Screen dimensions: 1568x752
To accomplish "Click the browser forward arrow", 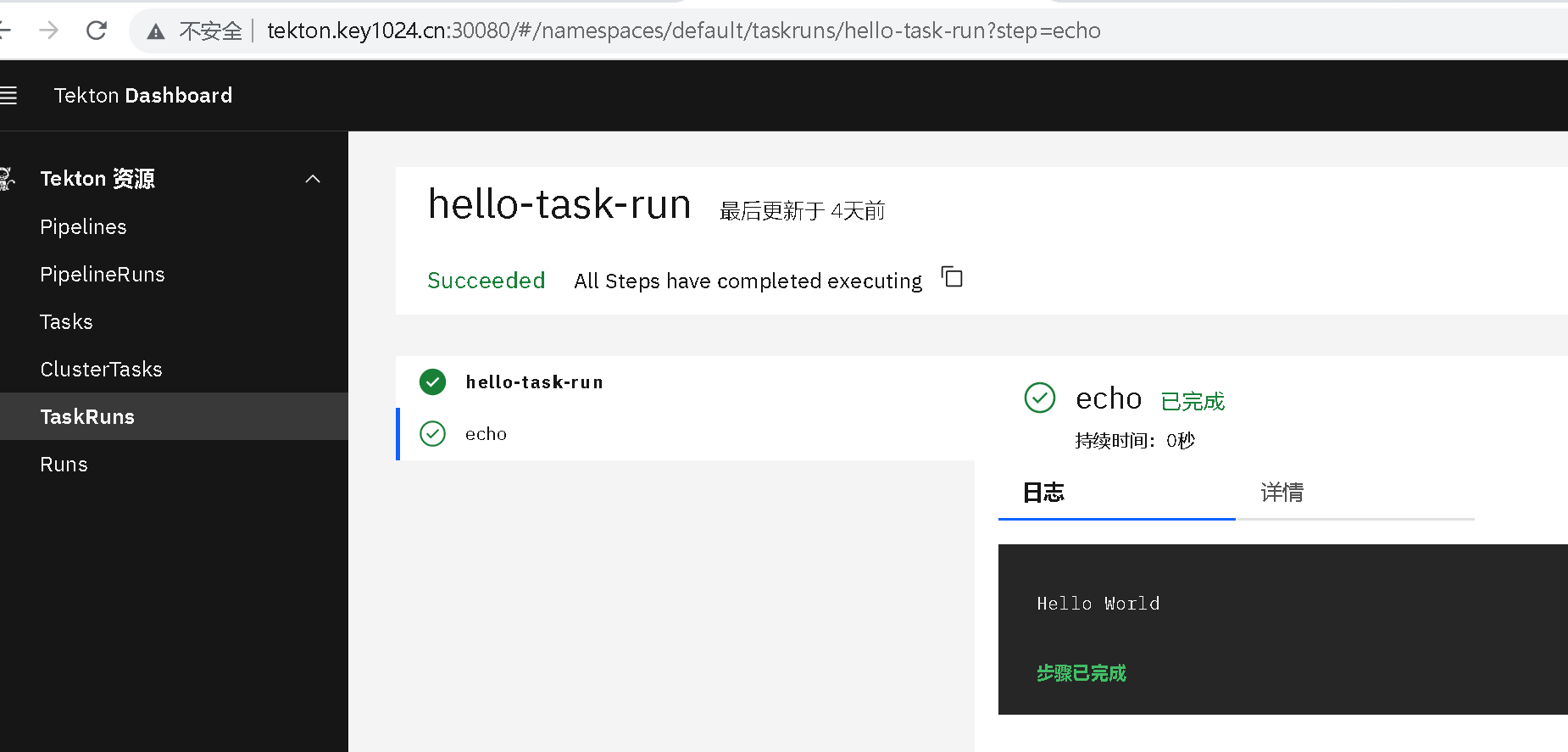I will (x=49, y=31).
